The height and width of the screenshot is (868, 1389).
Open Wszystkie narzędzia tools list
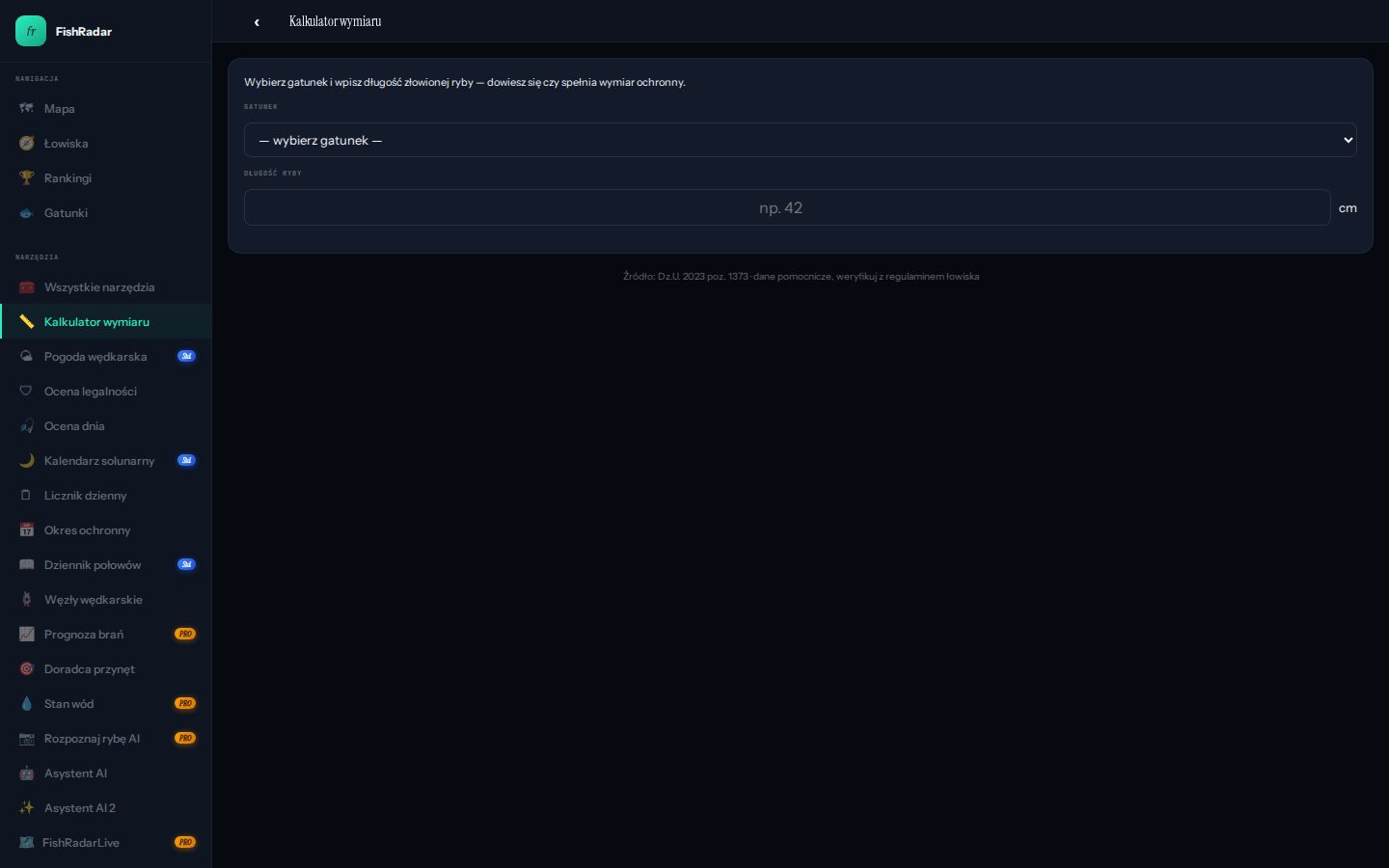(x=98, y=287)
